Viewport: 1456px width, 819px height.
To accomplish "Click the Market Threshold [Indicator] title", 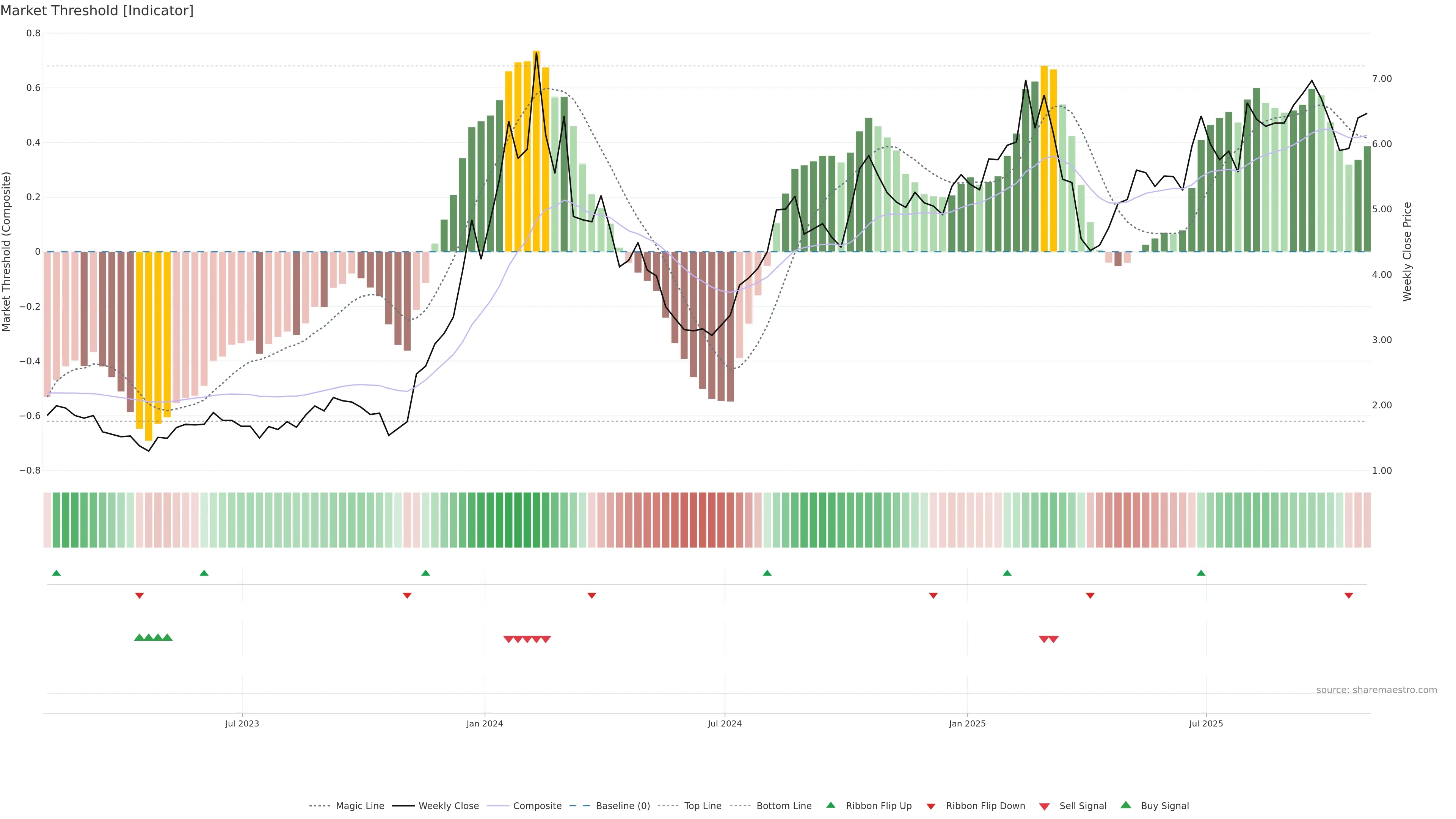I will coord(97,11).
